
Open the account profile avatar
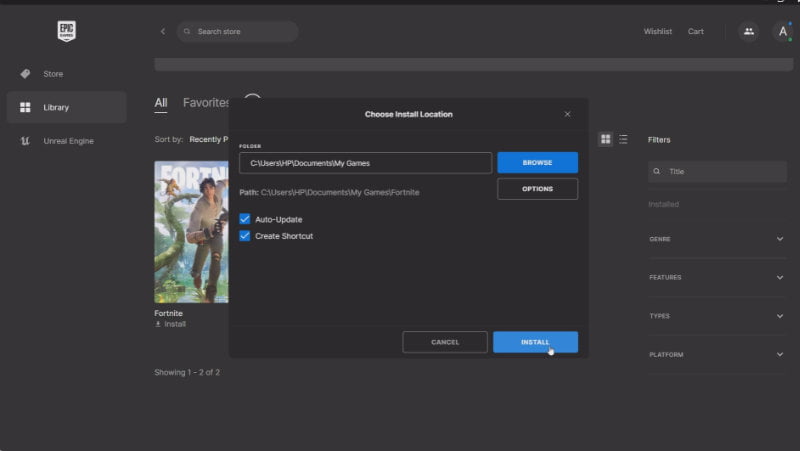[x=783, y=32]
